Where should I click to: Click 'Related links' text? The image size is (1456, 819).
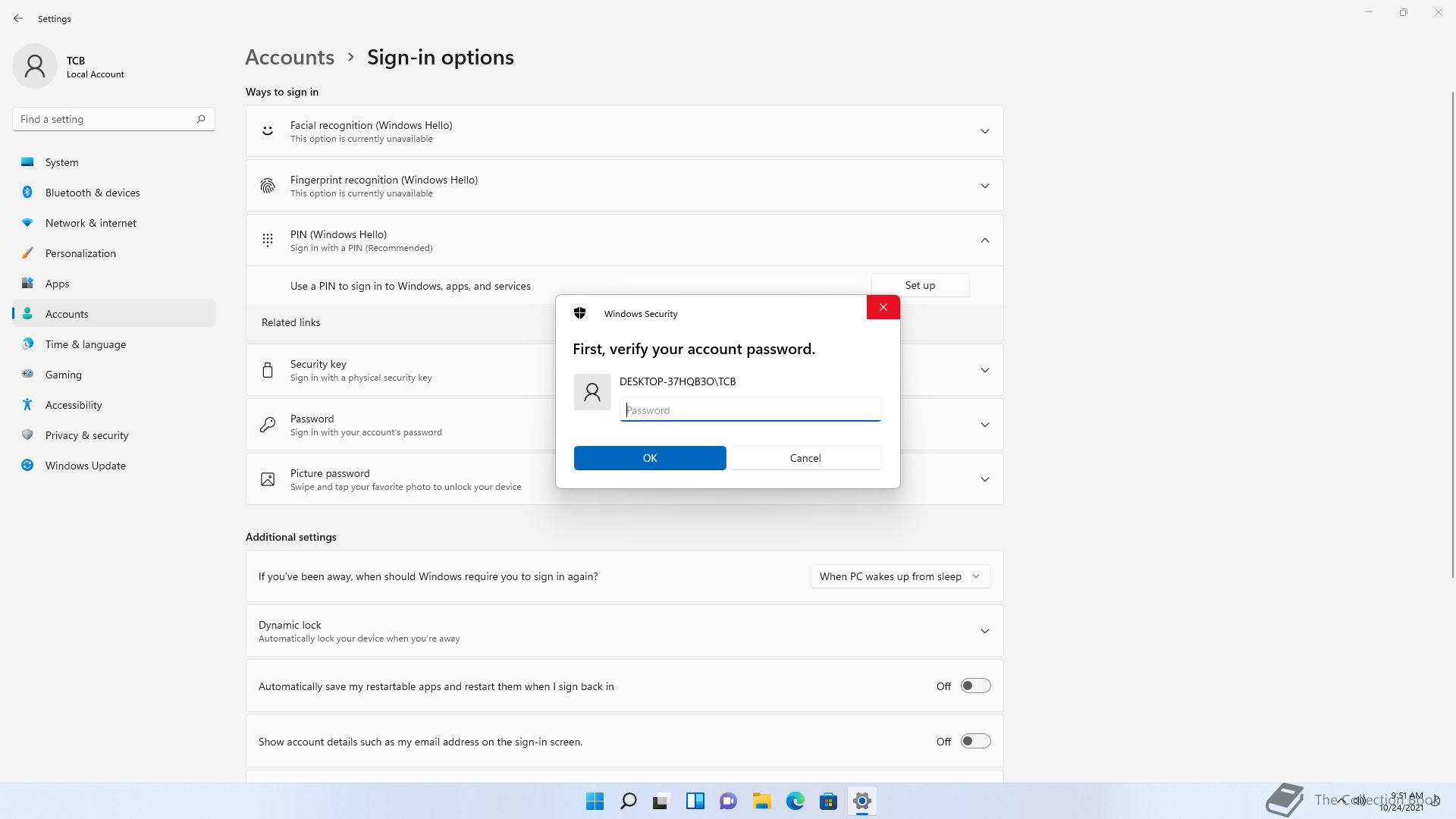point(290,322)
